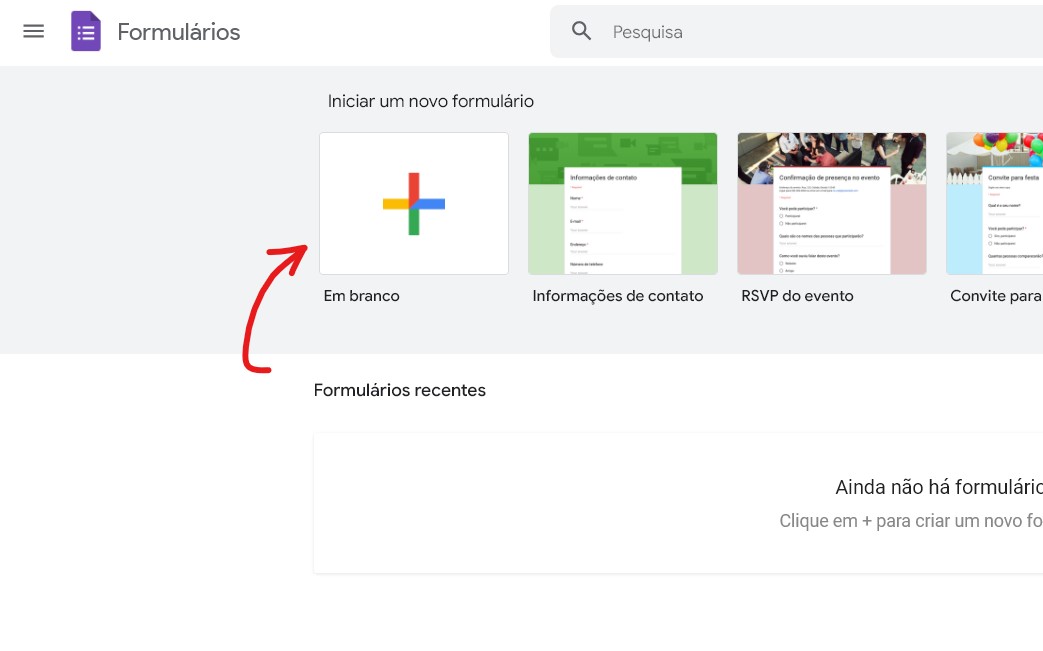Click the Formulários recentes heading

click(399, 390)
